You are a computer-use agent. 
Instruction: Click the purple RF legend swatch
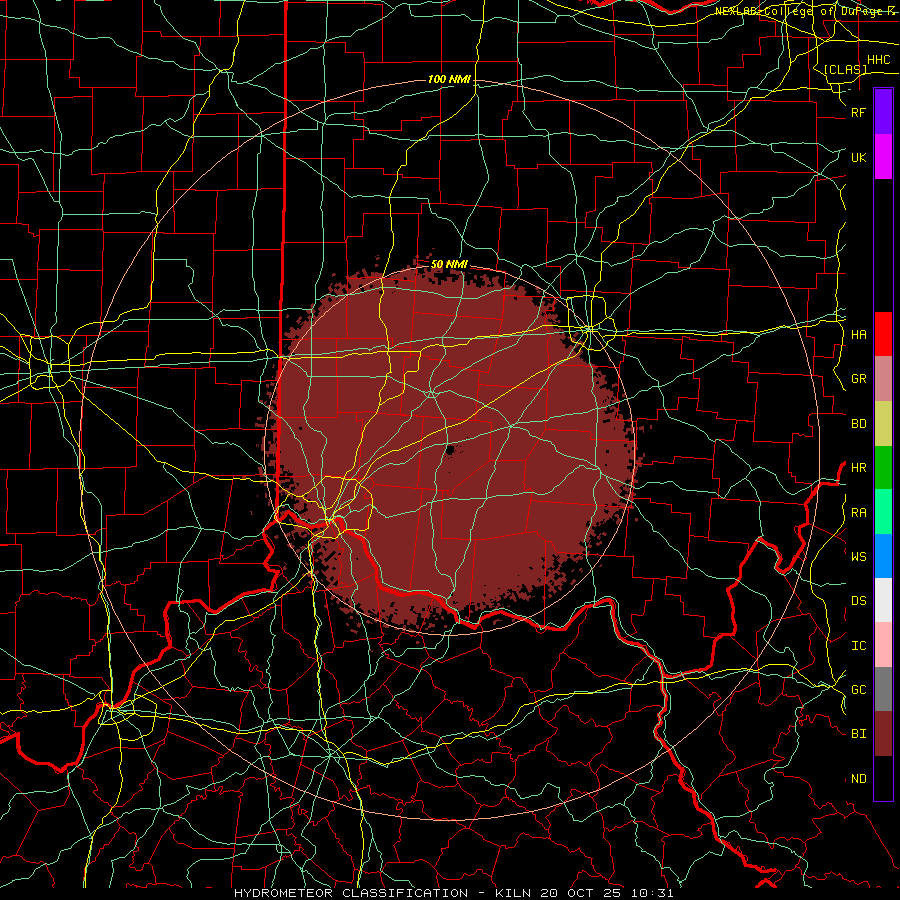pos(883,112)
